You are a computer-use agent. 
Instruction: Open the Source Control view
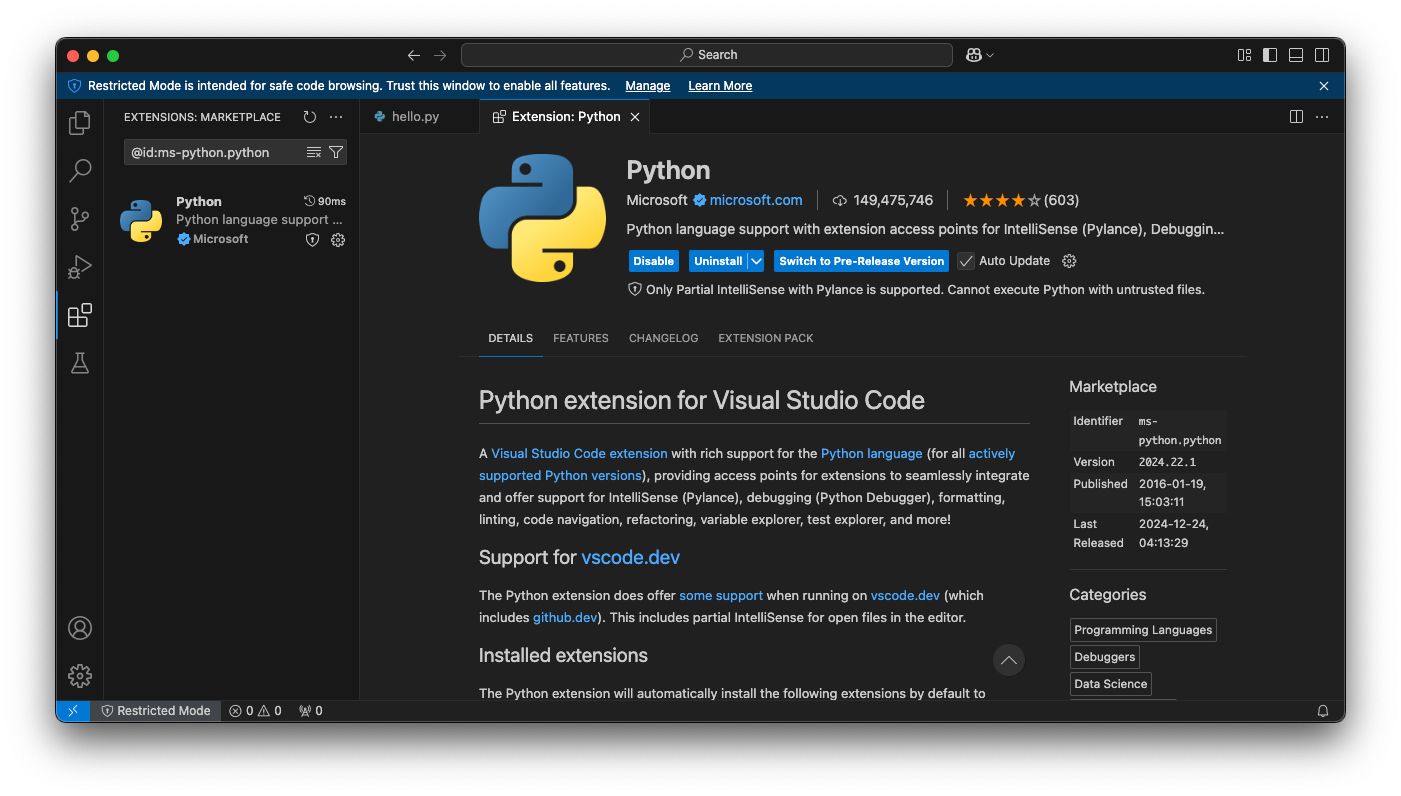[x=80, y=219]
